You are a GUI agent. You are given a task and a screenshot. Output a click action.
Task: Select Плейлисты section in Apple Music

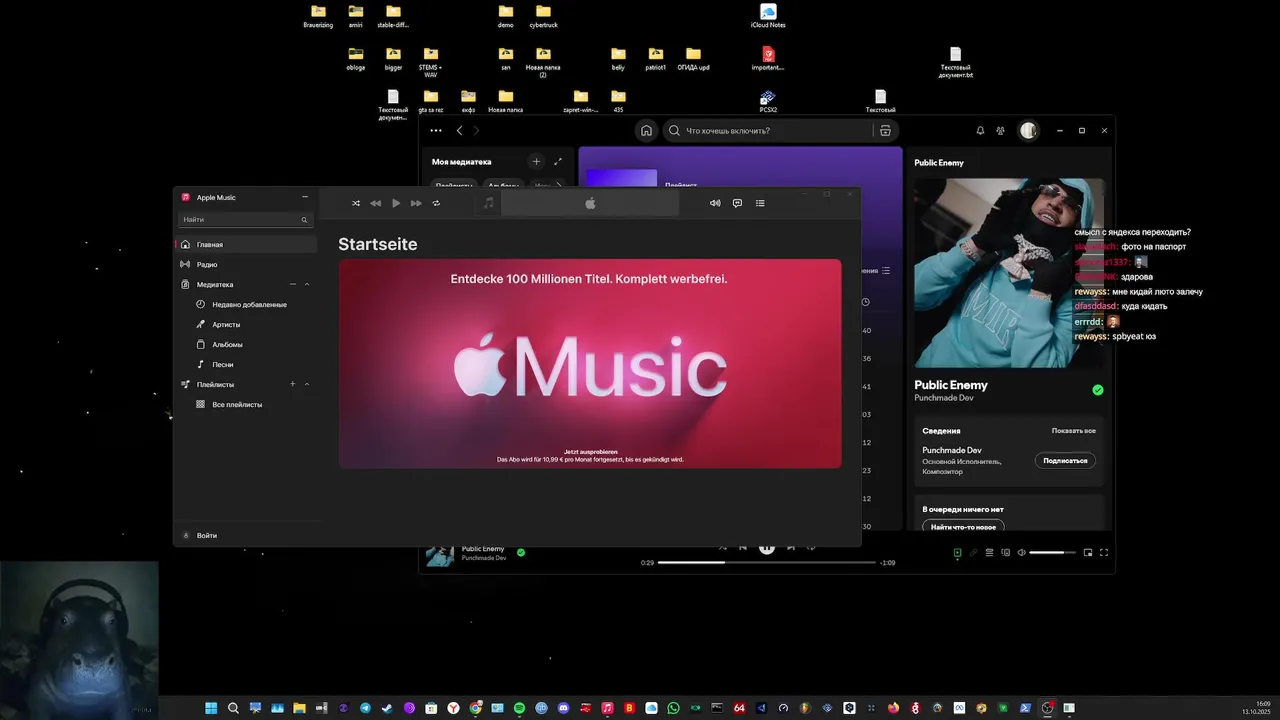(x=215, y=384)
